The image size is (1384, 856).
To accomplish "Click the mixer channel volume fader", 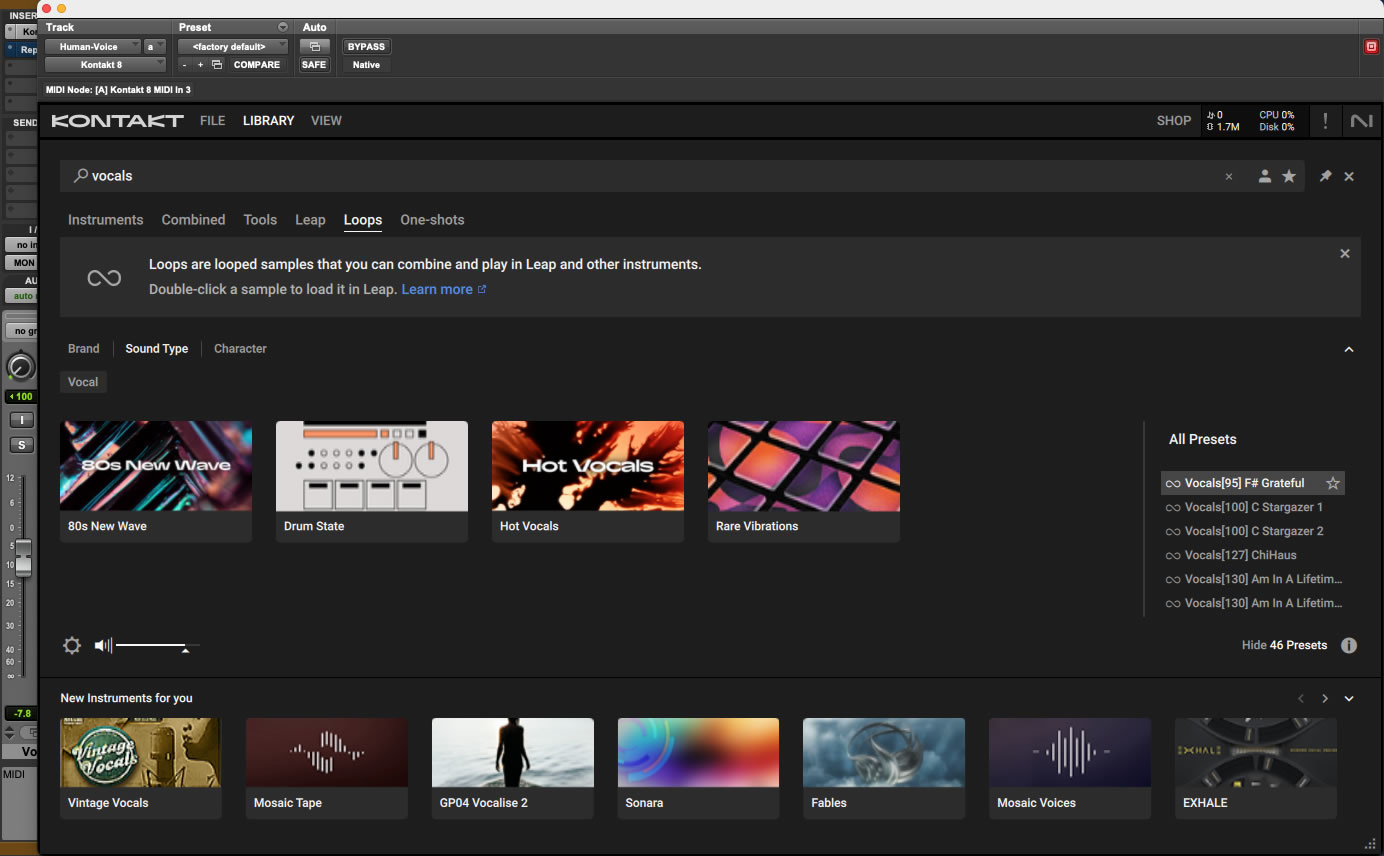I will click(x=22, y=557).
